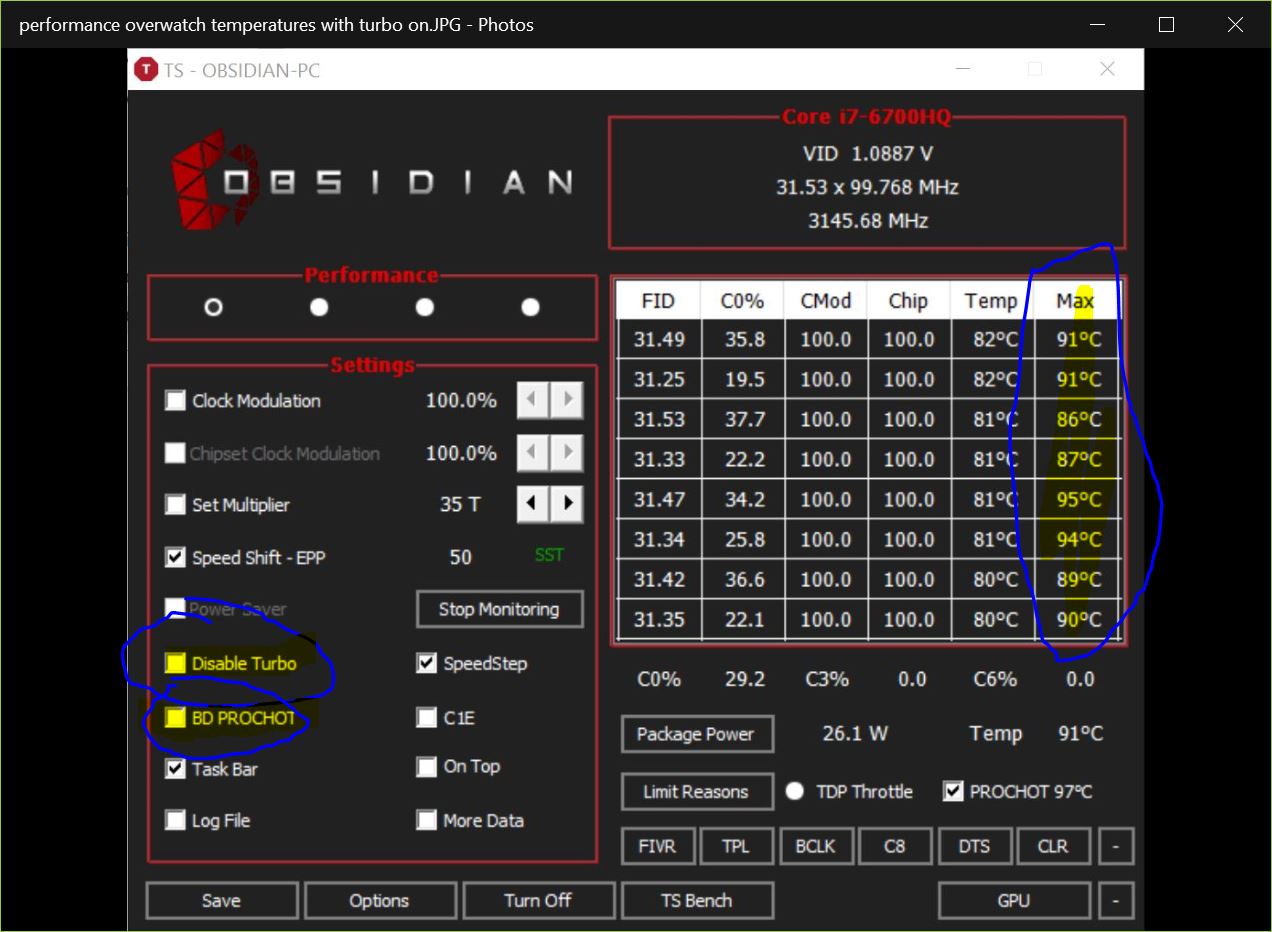Close the Photos window
1272x932 pixels.
pyautogui.click(x=1235, y=25)
